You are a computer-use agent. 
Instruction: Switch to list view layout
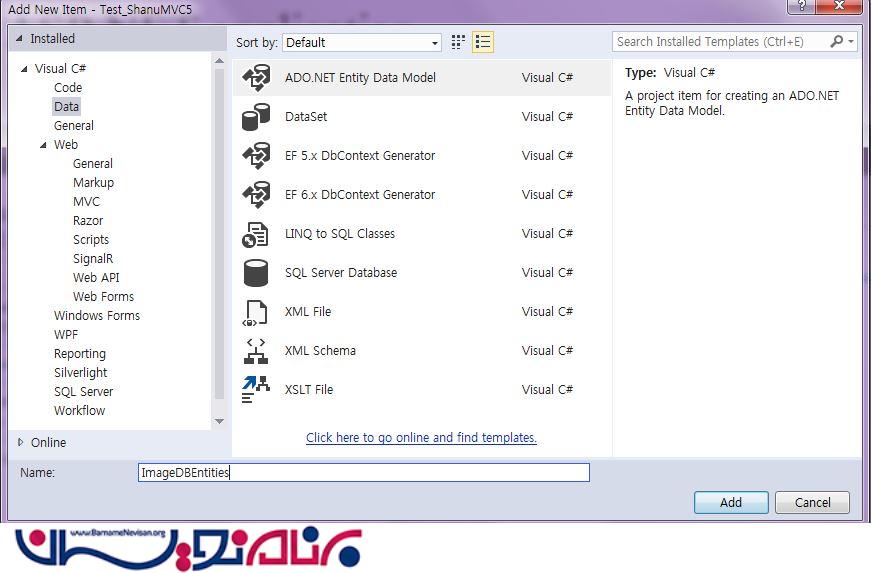[x=483, y=42]
